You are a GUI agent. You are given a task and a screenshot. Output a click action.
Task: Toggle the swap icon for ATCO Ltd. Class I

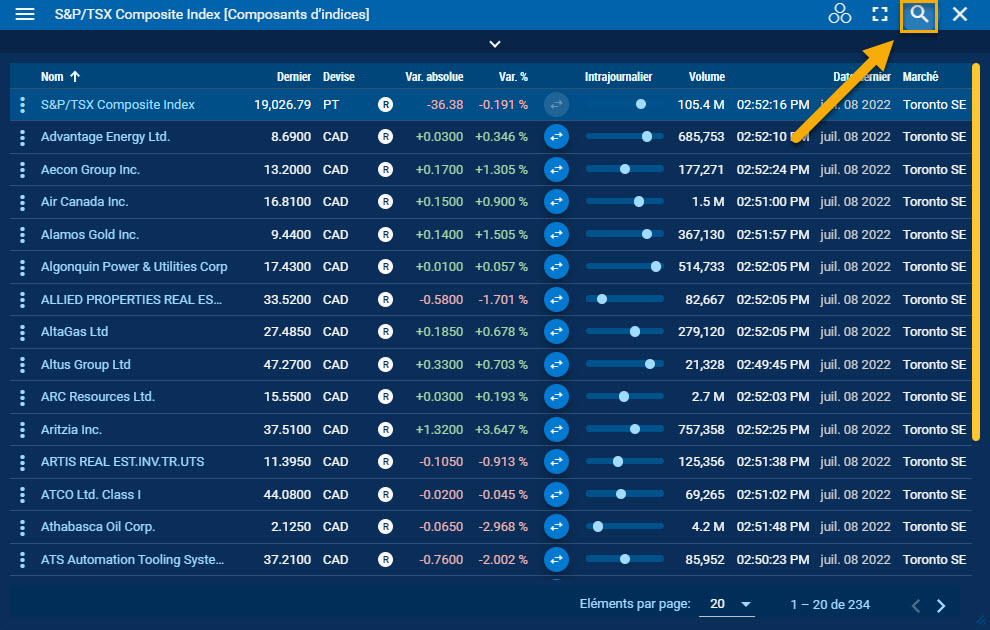[x=556, y=494]
